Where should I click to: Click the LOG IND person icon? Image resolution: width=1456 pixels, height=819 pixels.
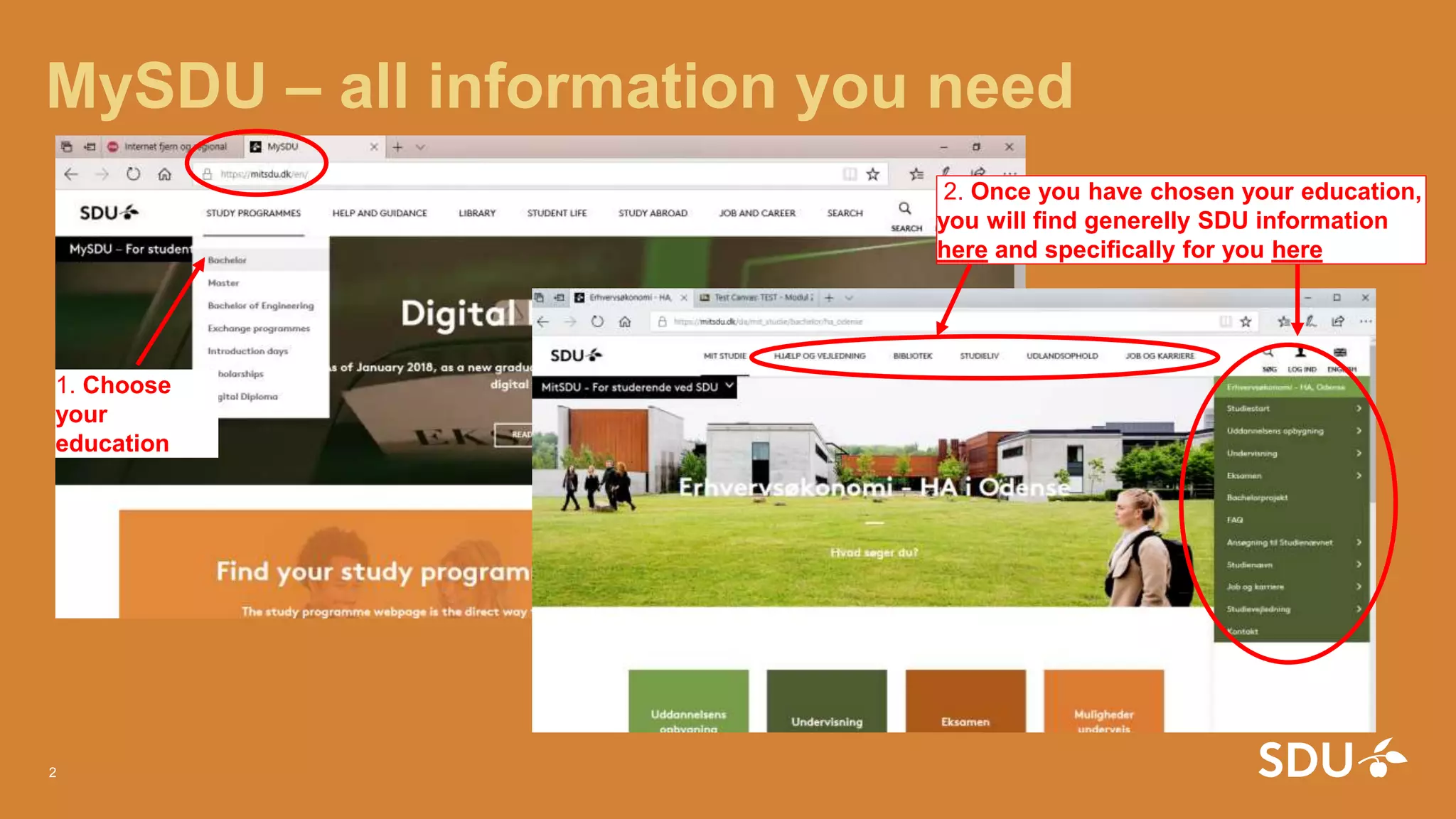coord(1300,353)
